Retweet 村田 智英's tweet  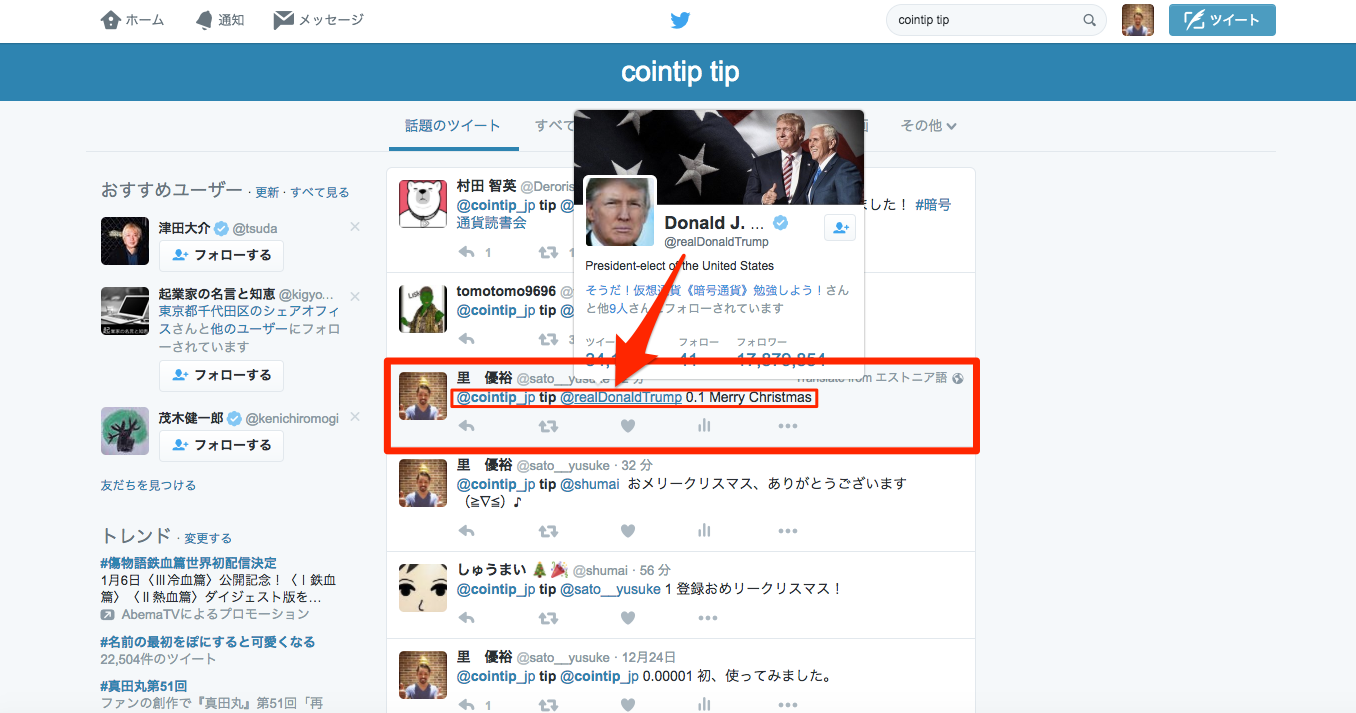click(x=548, y=252)
